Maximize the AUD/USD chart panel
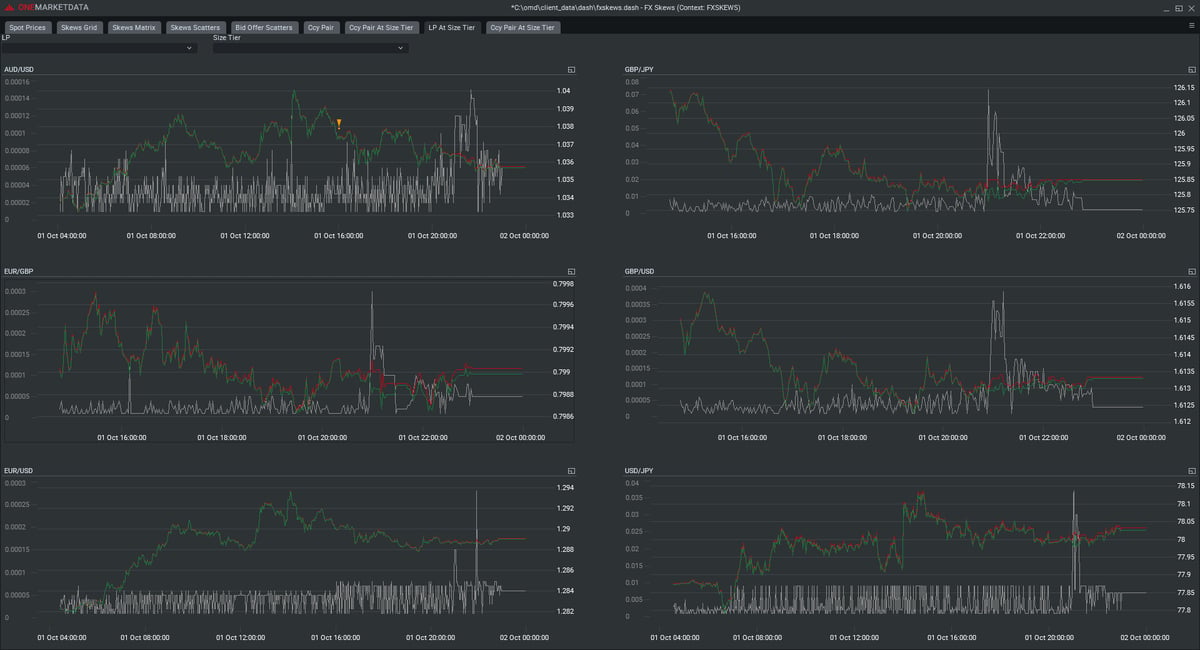Screen dimensions: 1200x650 571,70
